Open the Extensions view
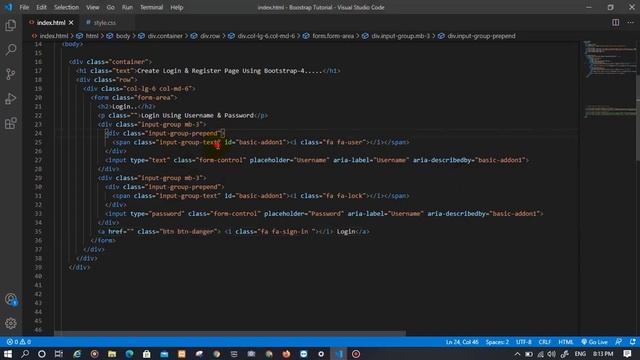 11,123
